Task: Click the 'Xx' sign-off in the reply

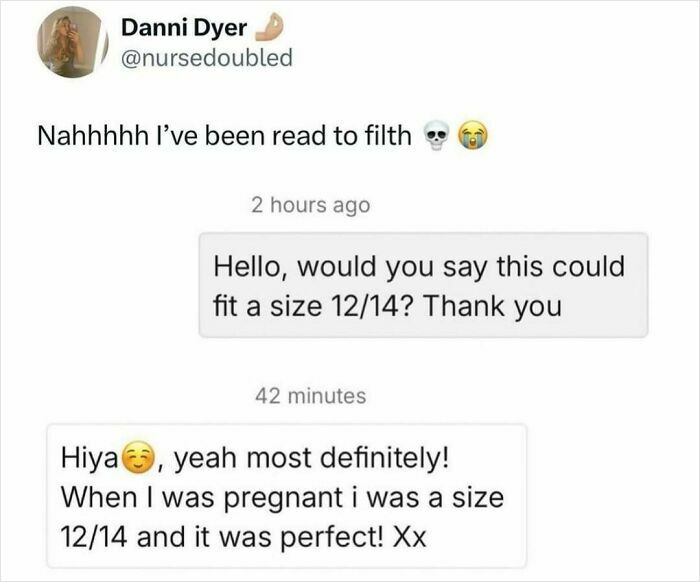Action: [410, 535]
